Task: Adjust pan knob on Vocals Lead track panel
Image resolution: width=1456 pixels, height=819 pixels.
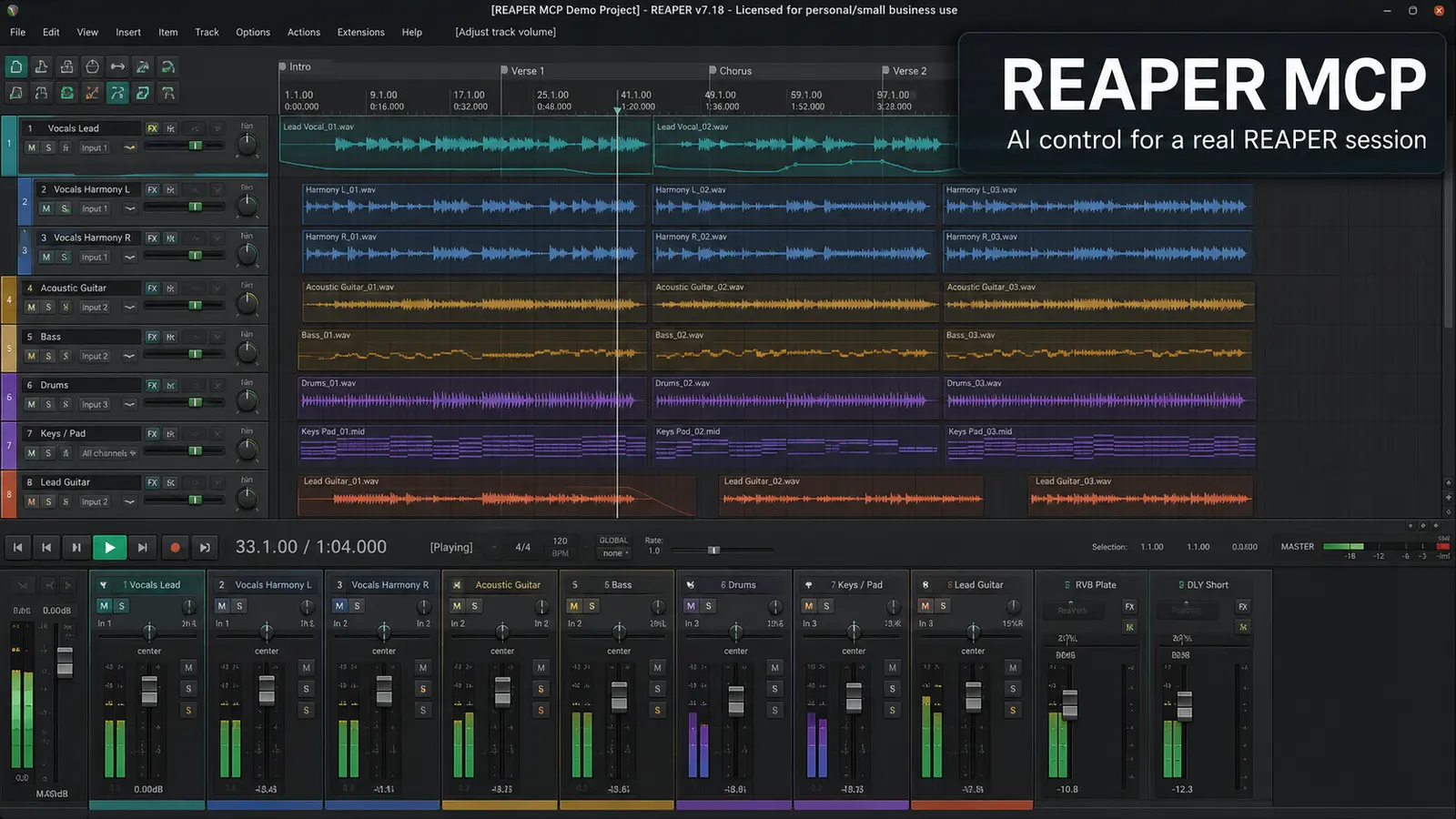Action: point(247,144)
